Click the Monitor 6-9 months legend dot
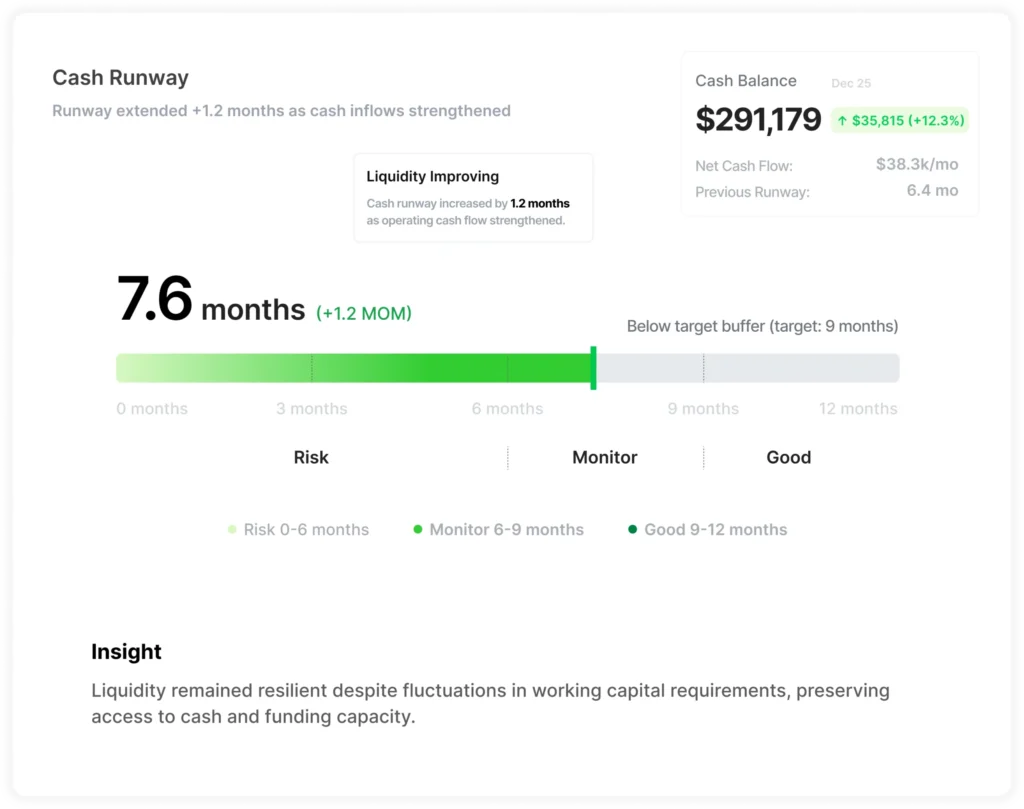Viewport: 1024px width, 809px height. pos(418,529)
